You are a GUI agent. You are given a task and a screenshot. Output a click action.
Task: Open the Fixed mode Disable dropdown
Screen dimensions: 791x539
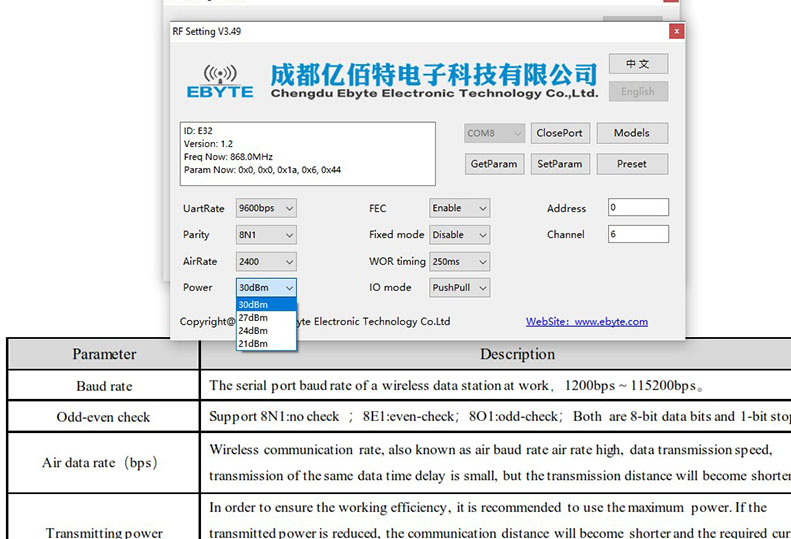click(x=460, y=235)
